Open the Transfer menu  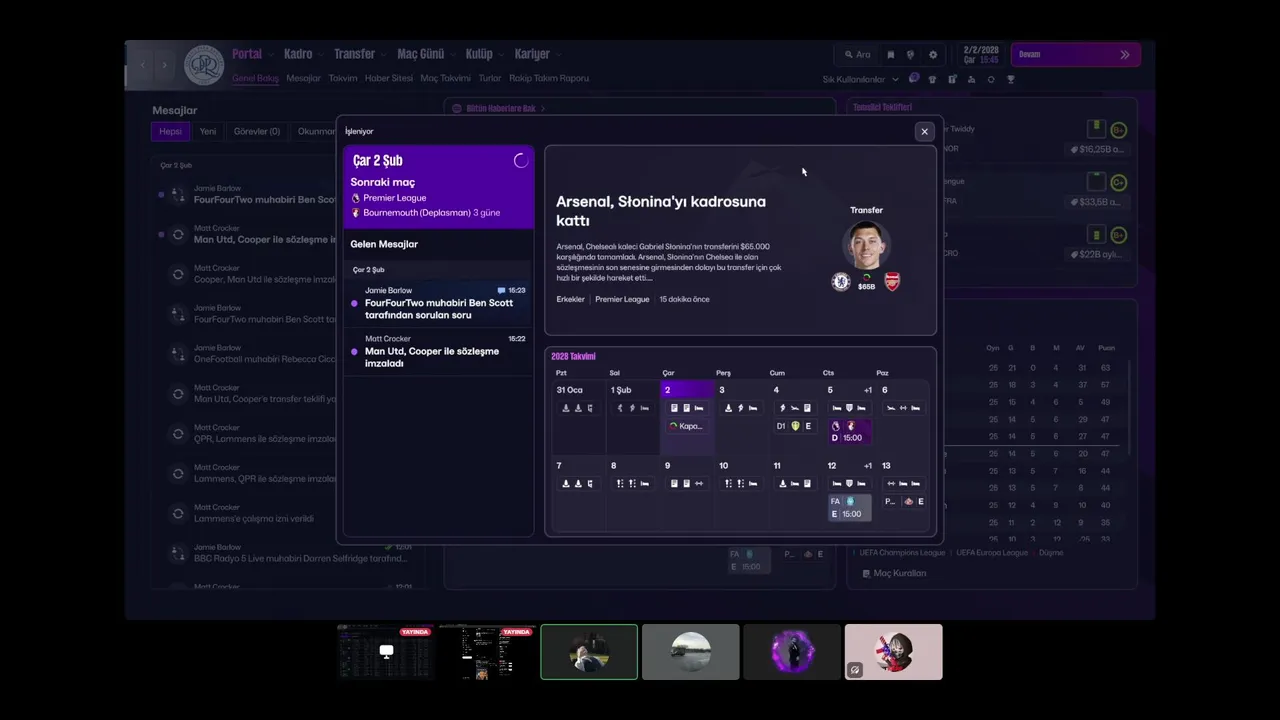(354, 54)
